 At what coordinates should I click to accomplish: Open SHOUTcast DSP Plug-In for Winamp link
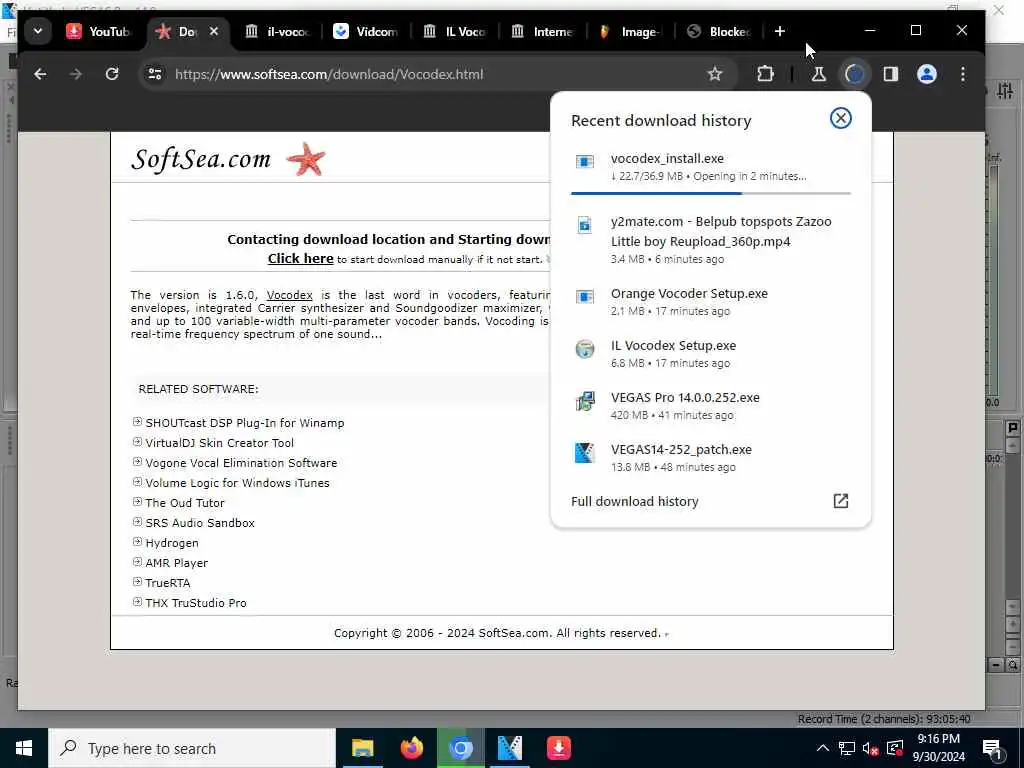click(x=245, y=423)
